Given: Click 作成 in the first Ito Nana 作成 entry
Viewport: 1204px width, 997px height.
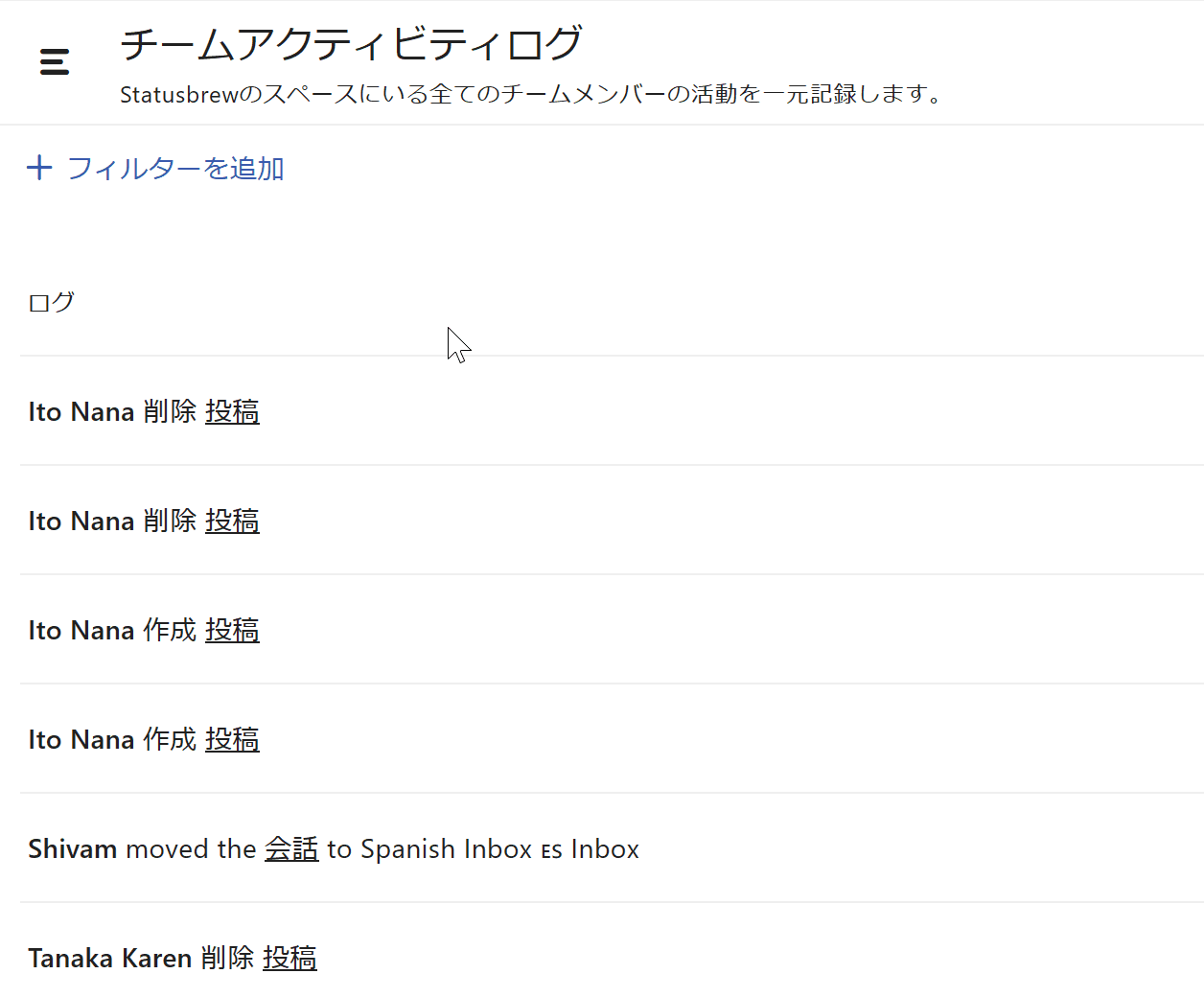Looking at the screenshot, I should 170,630.
